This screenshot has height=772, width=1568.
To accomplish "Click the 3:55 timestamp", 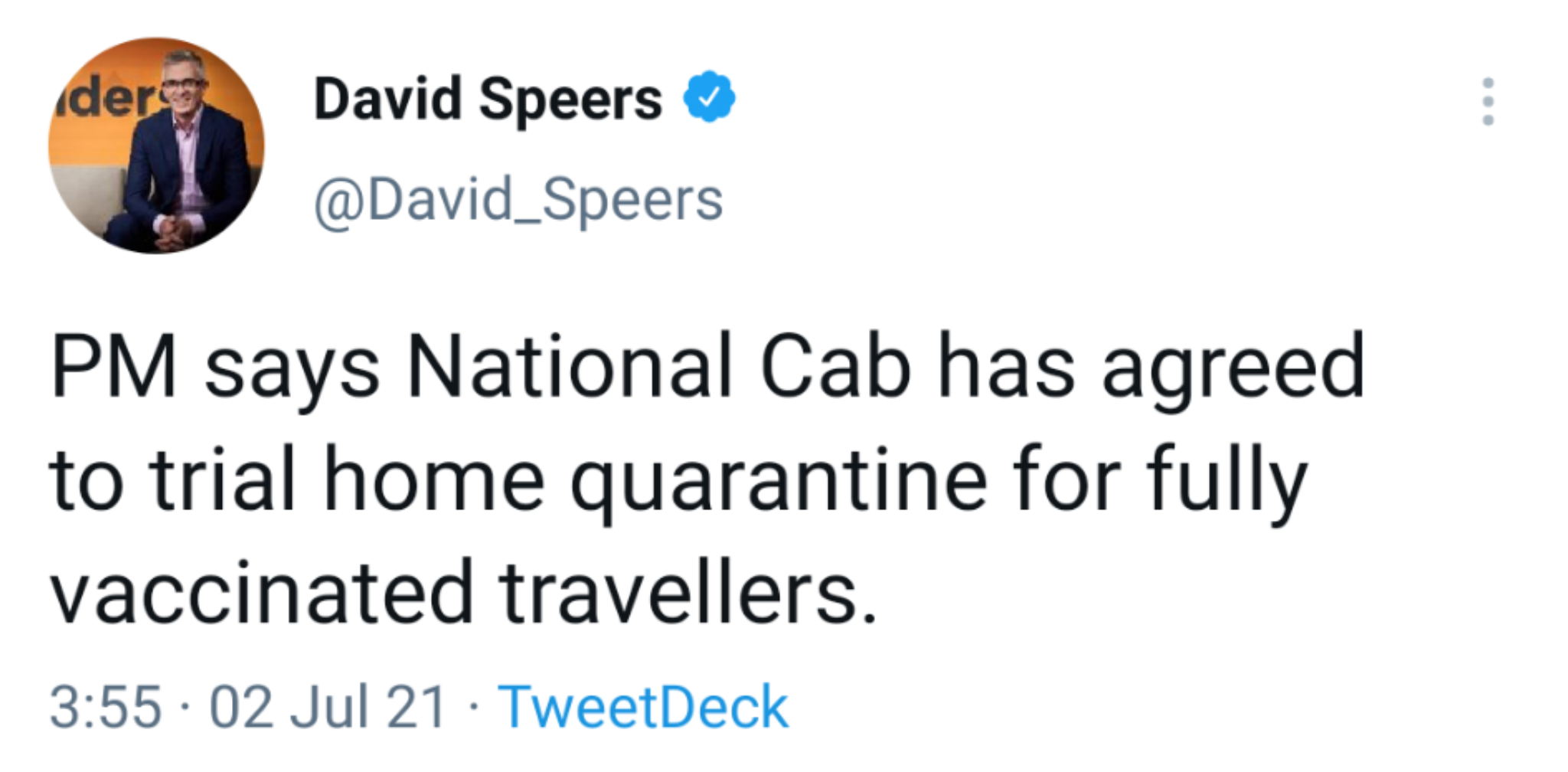I will tap(106, 707).
